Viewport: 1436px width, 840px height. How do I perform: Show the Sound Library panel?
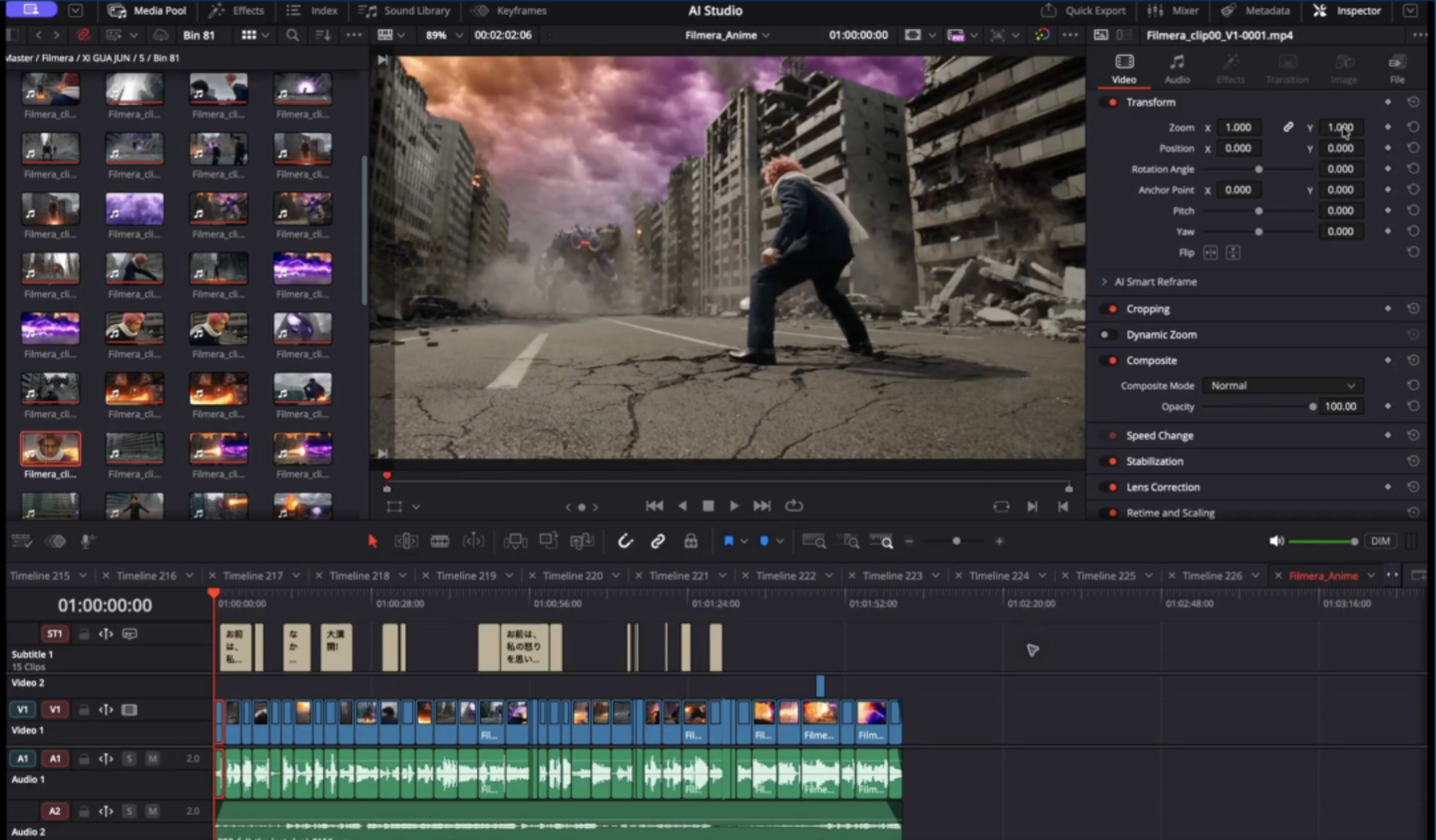pyautogui.click(x=405, y=11)
